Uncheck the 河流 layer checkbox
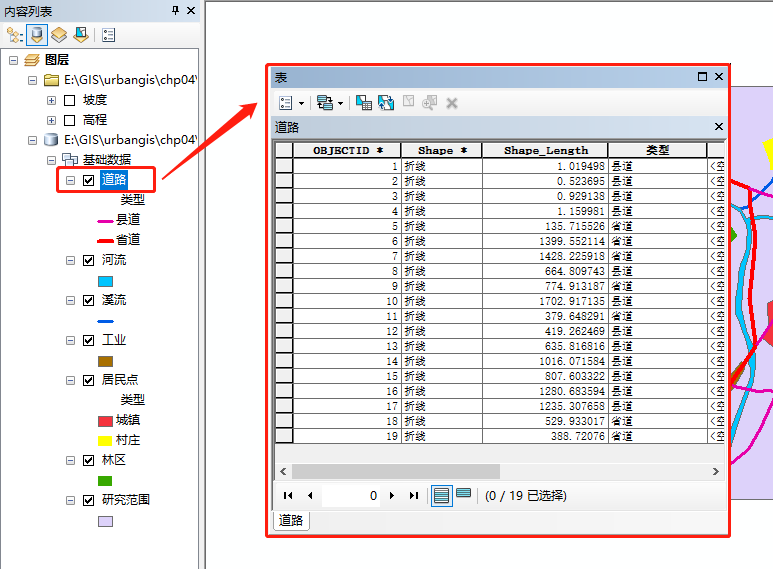Image resolution: width=773 pixels, height=569 pixels. pyautogui.click(x=88, y=260)
